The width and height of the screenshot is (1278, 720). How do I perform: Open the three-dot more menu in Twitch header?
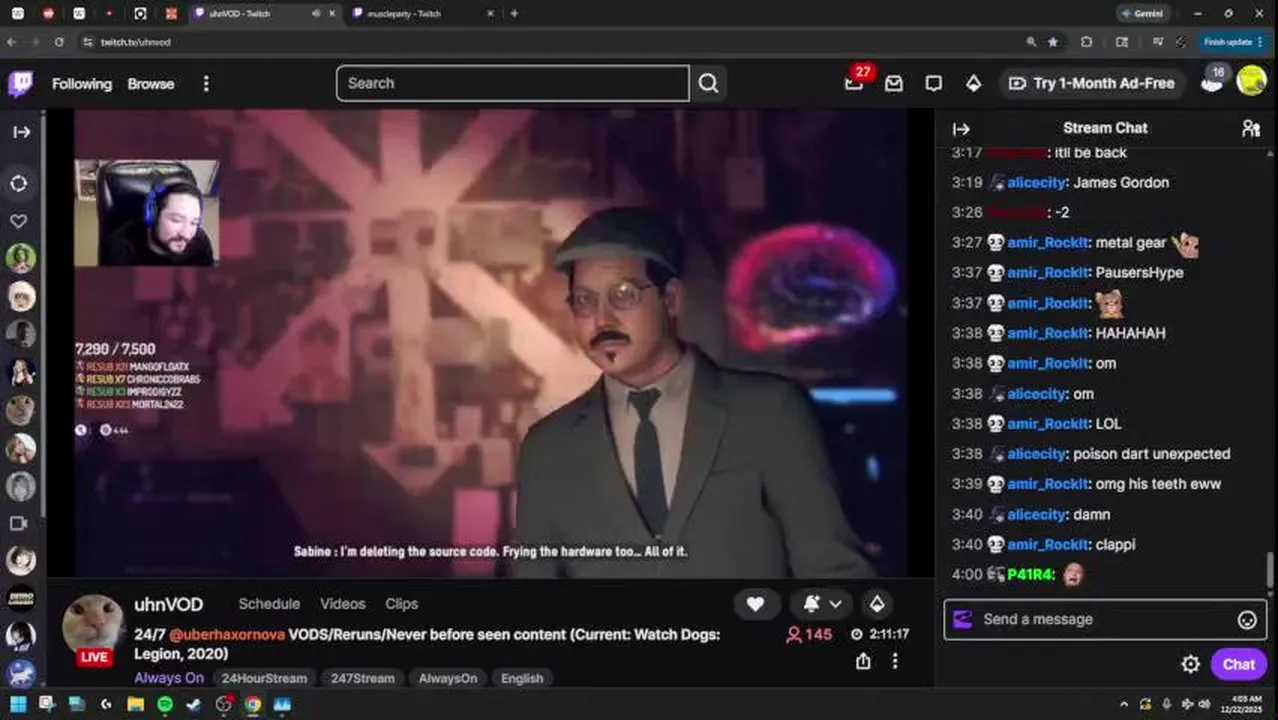[x=206, y=84]
